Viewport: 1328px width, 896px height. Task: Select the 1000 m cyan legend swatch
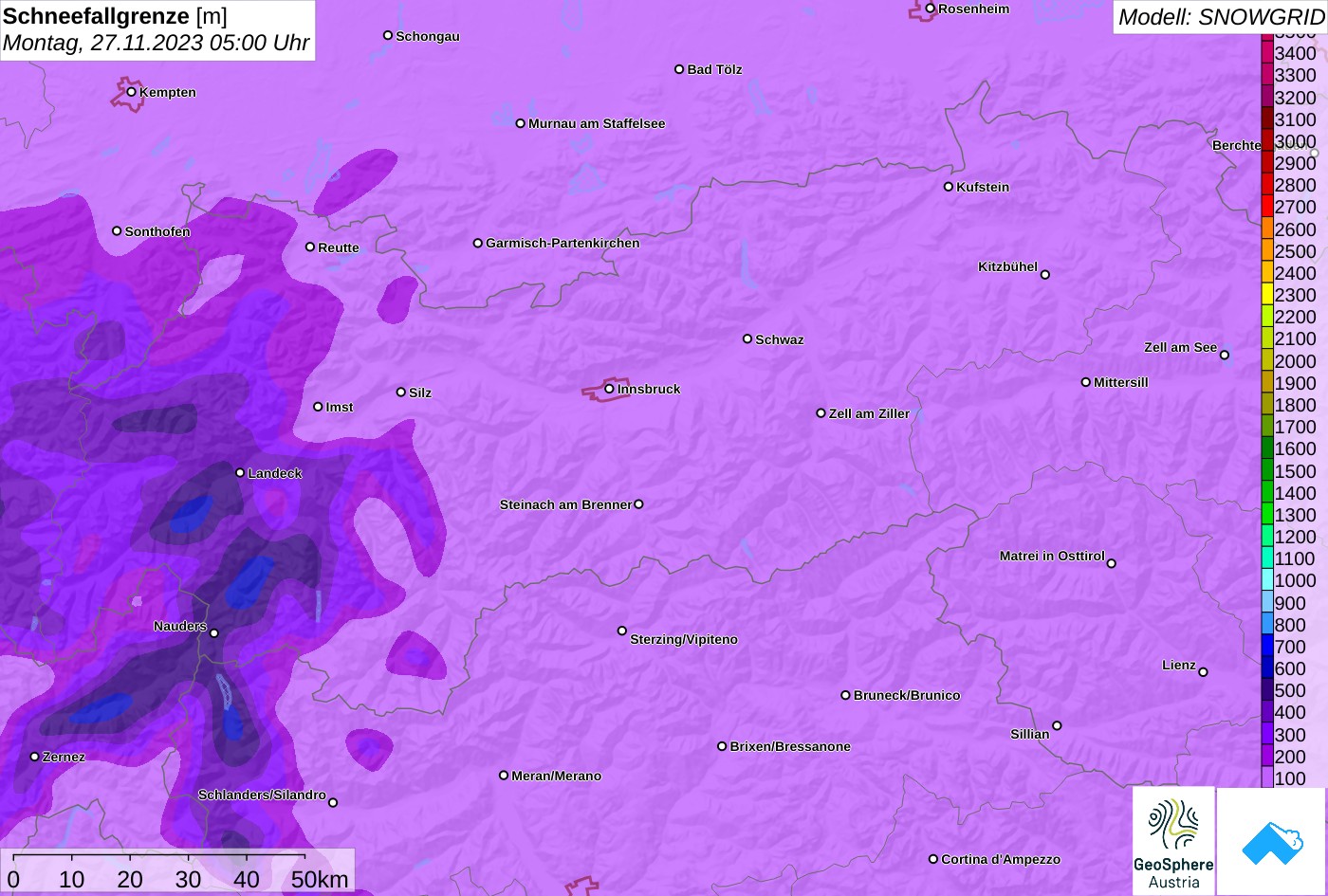1267,580
